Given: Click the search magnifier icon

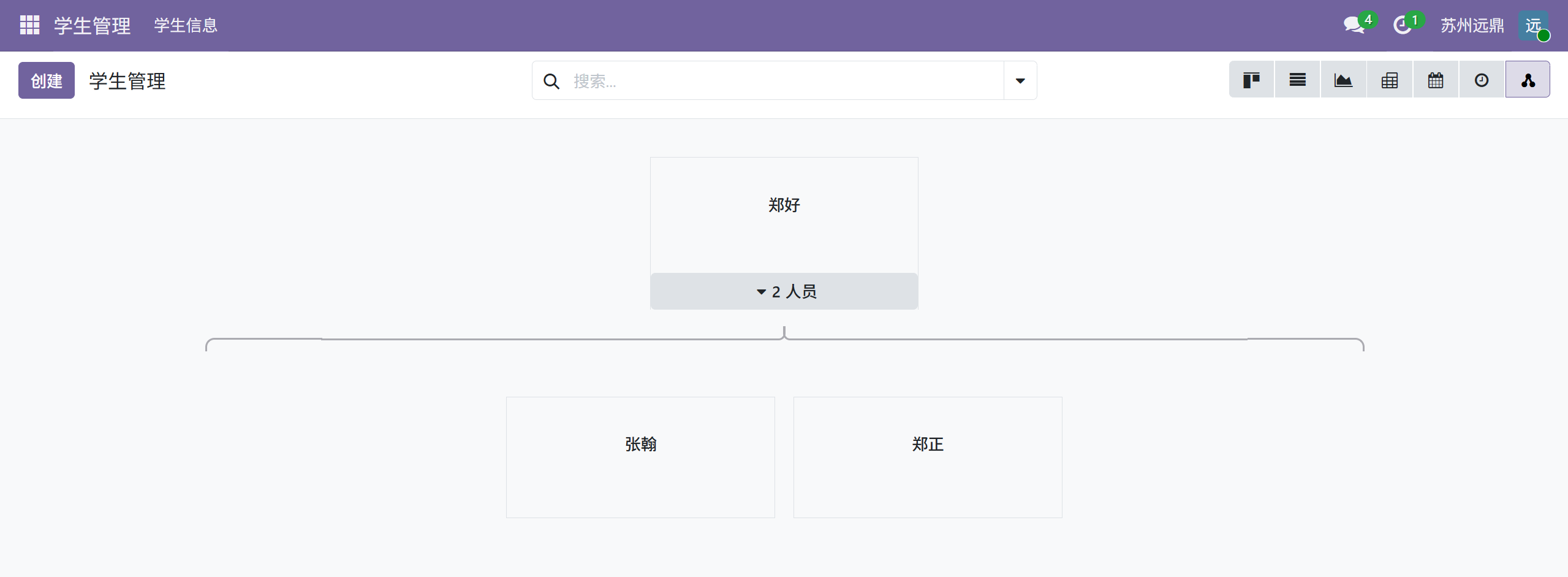Looking at the screenshot, I should [551, 81].
